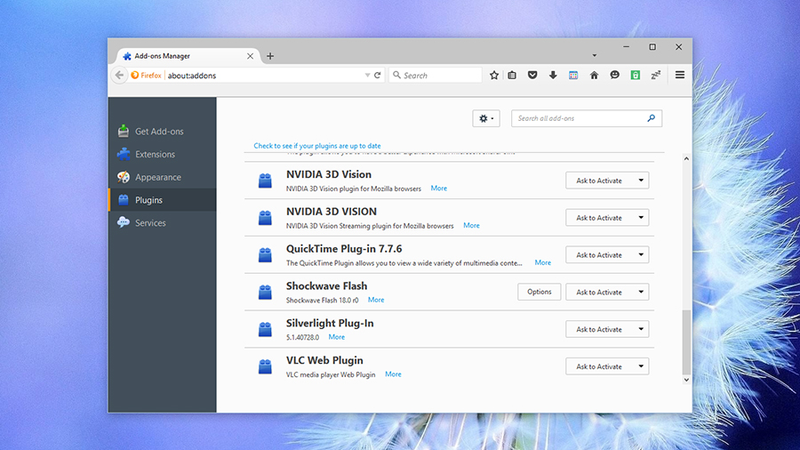This screenshot has height=450, width=800.
Task: Open QuickTime Plug-in activation dropdown
Action: [607, 255]
